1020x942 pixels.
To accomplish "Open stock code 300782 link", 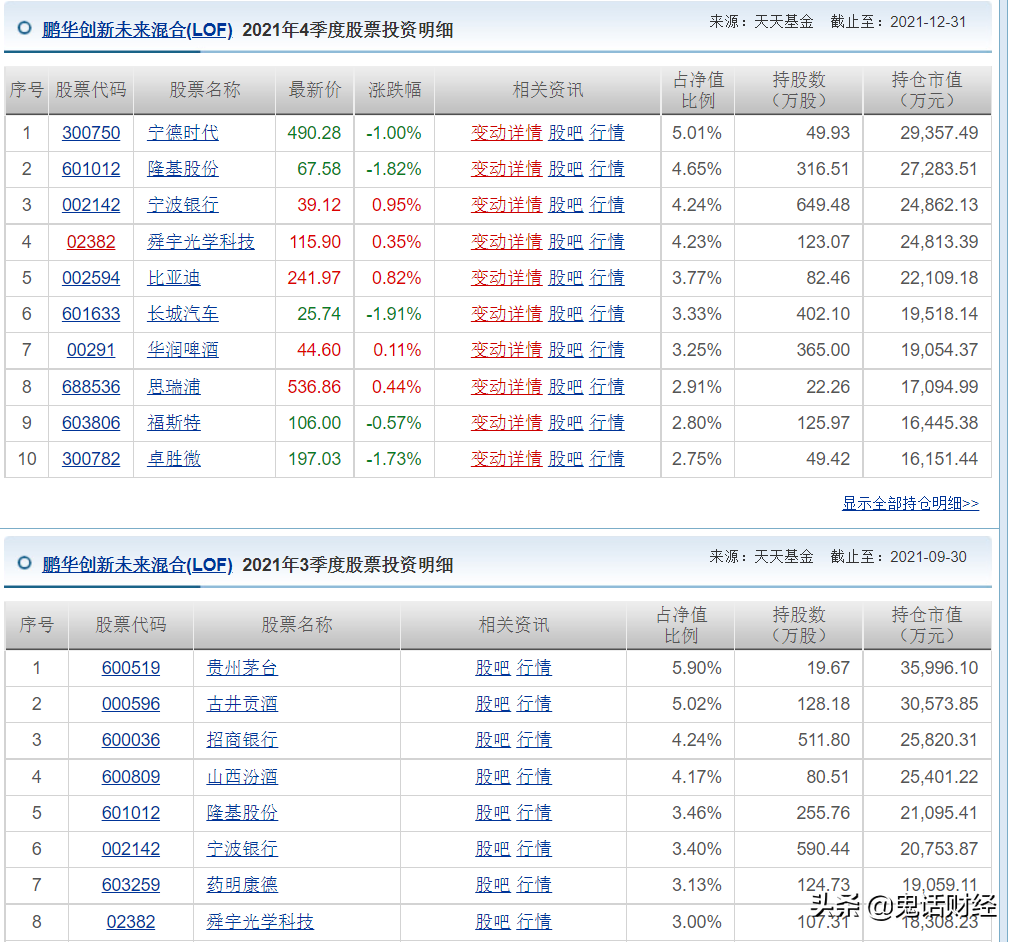I will [91, 459].
